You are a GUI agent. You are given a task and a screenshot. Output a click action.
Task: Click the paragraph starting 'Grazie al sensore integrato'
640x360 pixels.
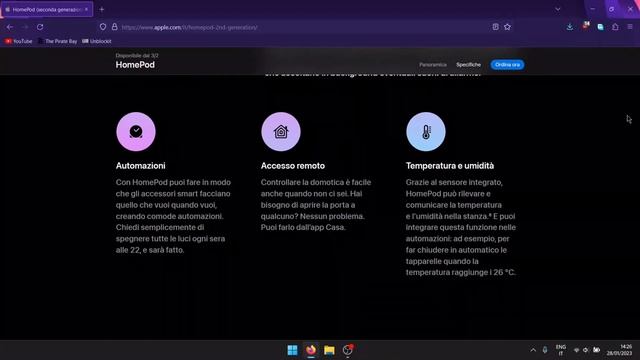pos(461,227)
